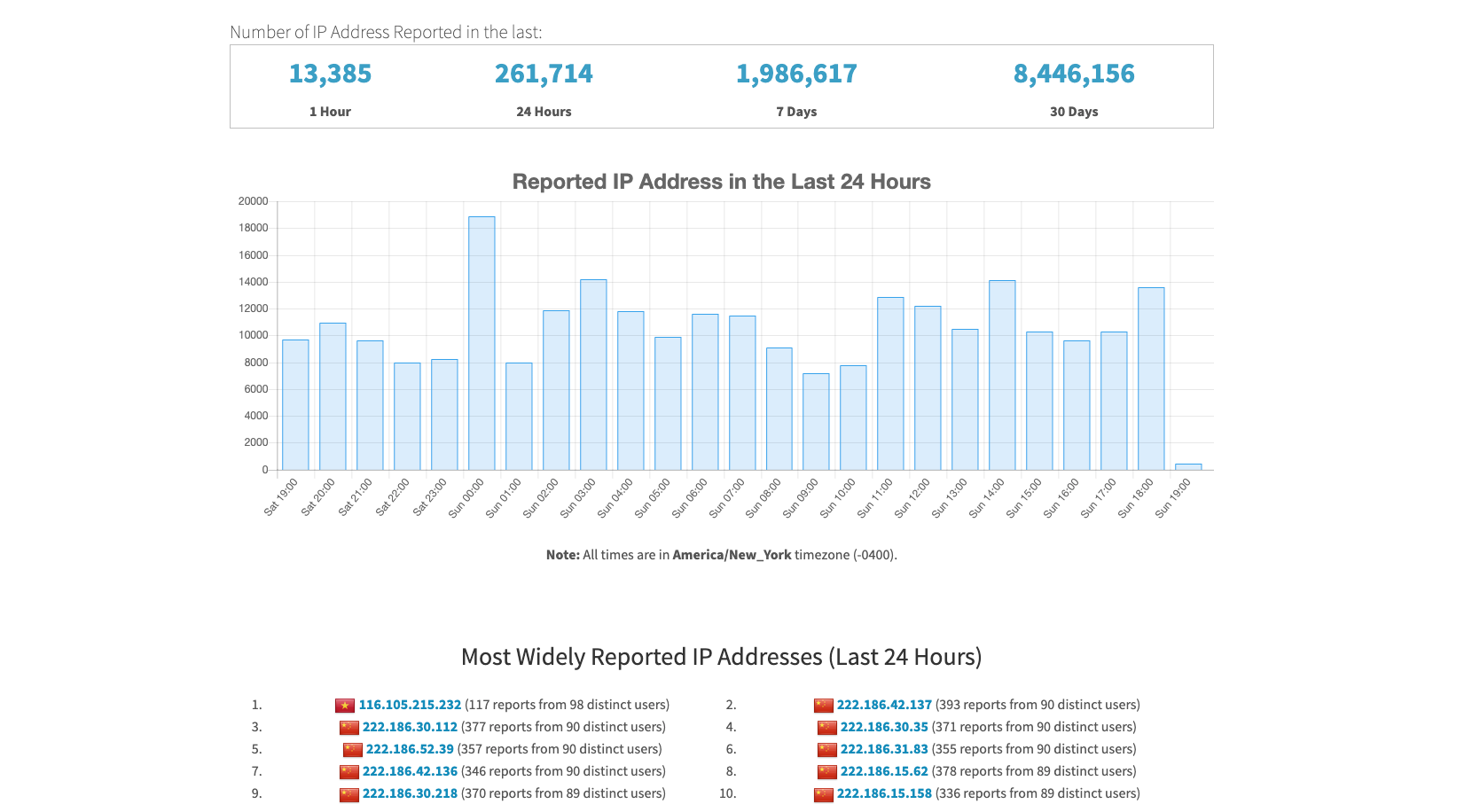Click the China flag next to 222.186.42.137
1480x812 pixels.
click(825, 705)
